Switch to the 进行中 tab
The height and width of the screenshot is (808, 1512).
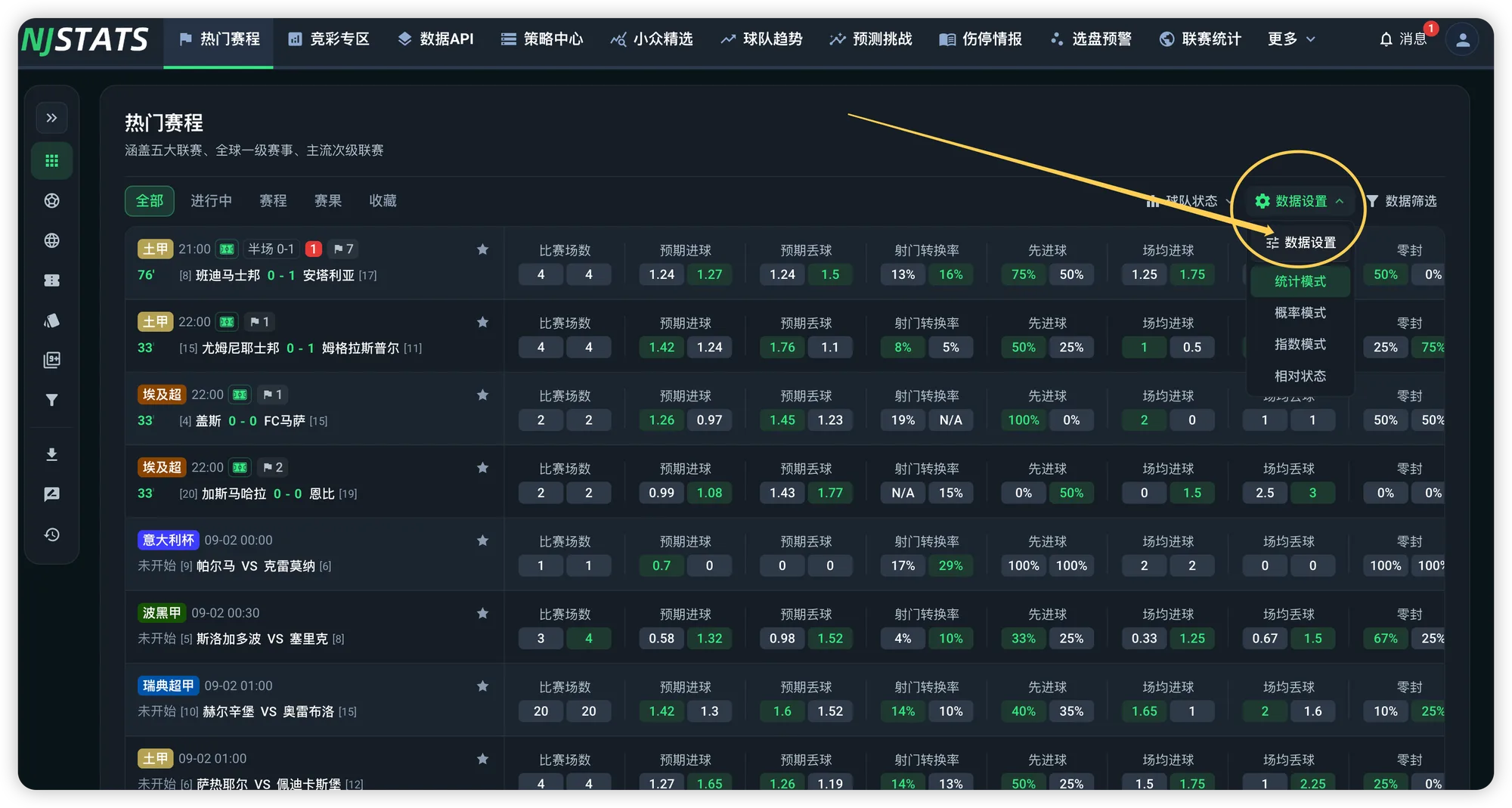(211, 201)
